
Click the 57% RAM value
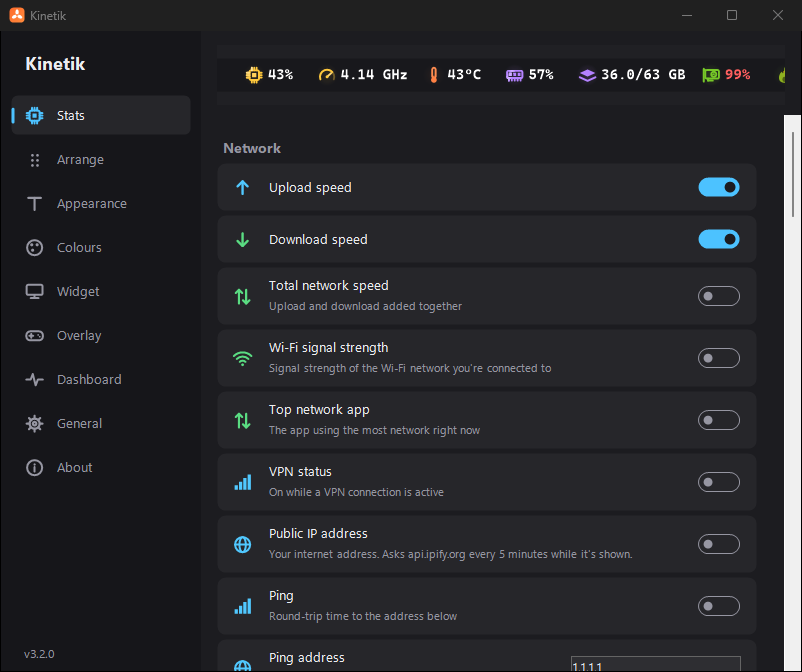(x=541, y=75)
